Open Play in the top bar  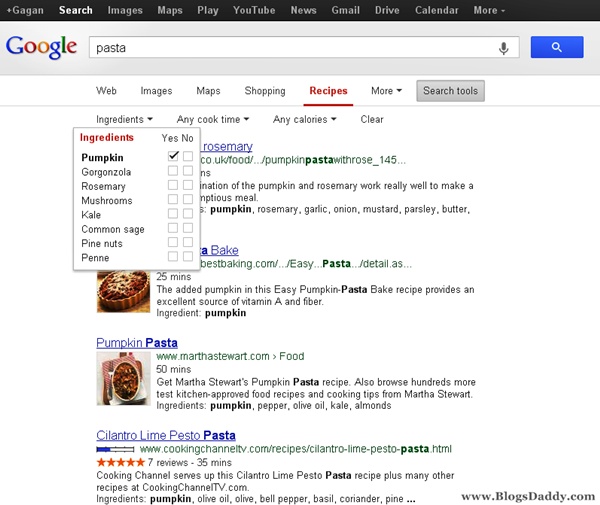tap(208, 10)
